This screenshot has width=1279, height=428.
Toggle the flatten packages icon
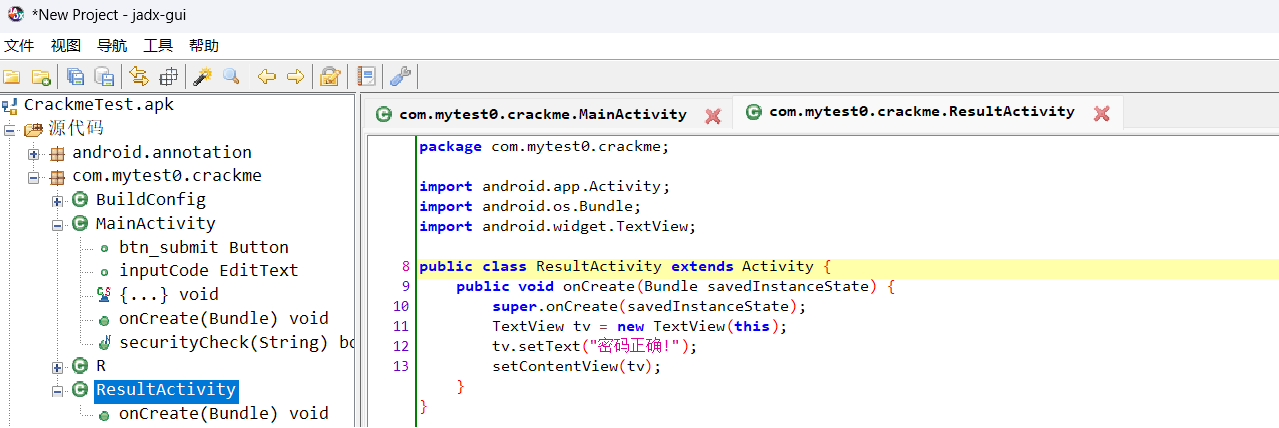pyautogui.click(x=168, y=76)
